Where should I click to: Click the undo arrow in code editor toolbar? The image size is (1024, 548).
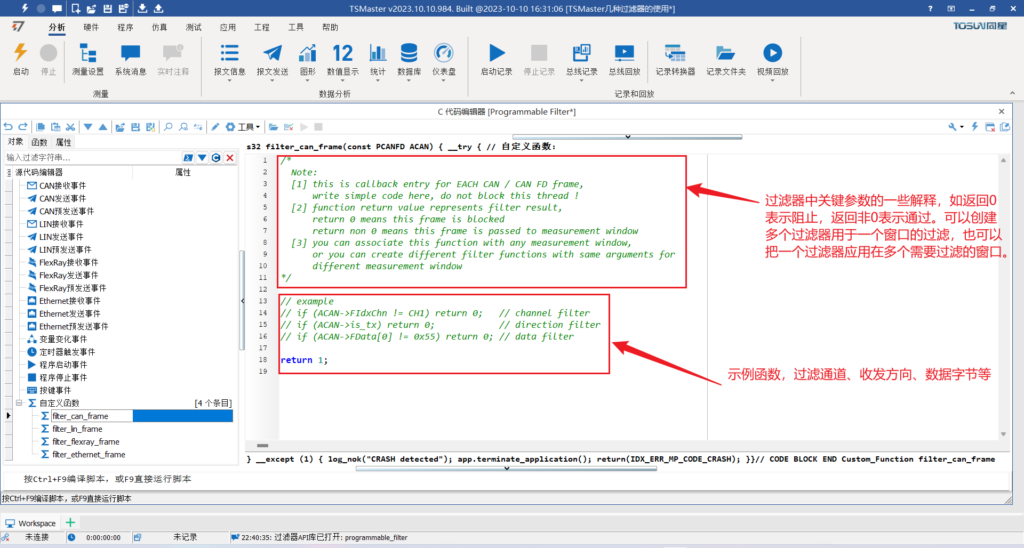9,127
